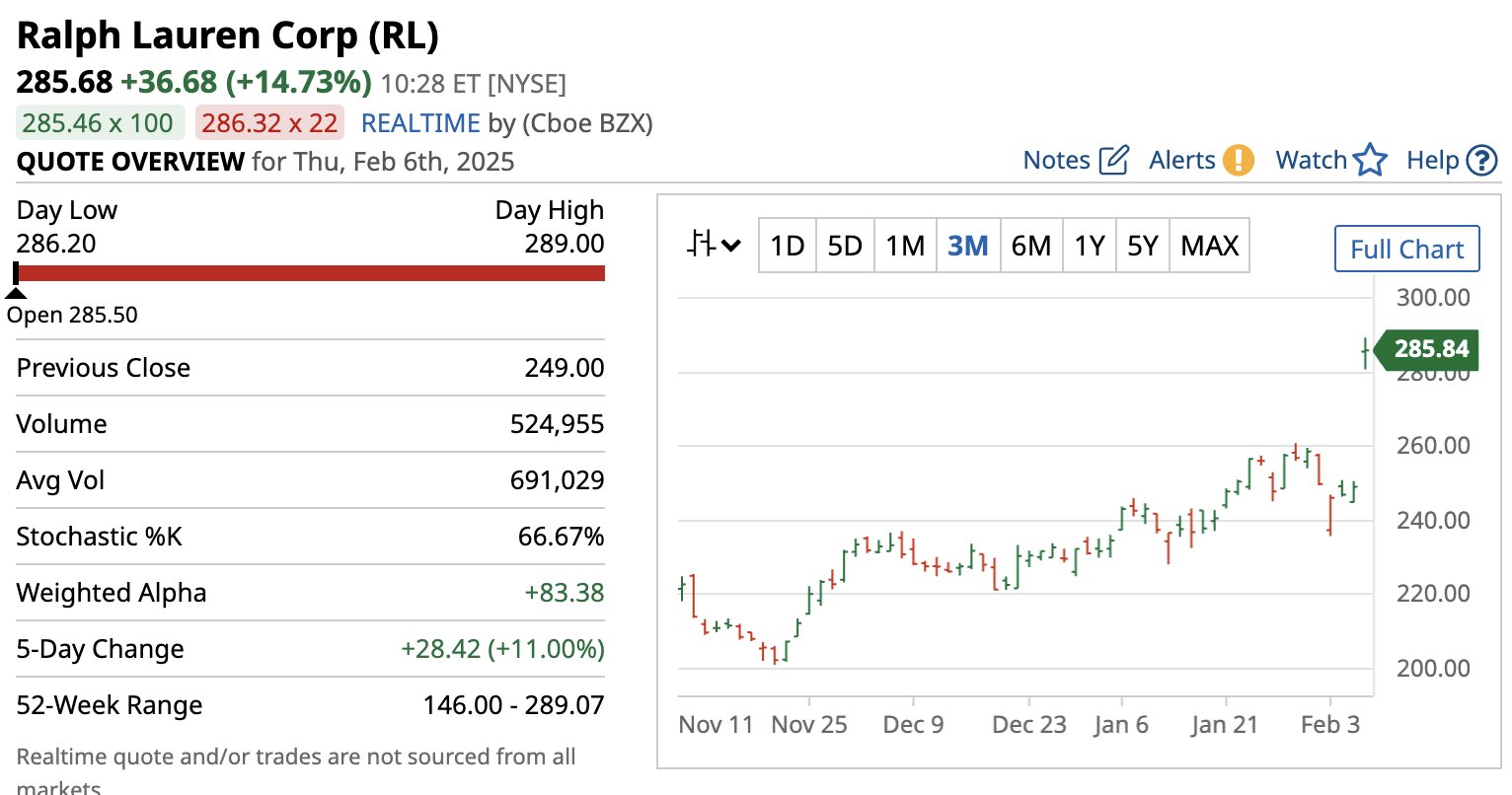Click the Previous Close value 249.00
The image size is (1512, 795).
565,368
